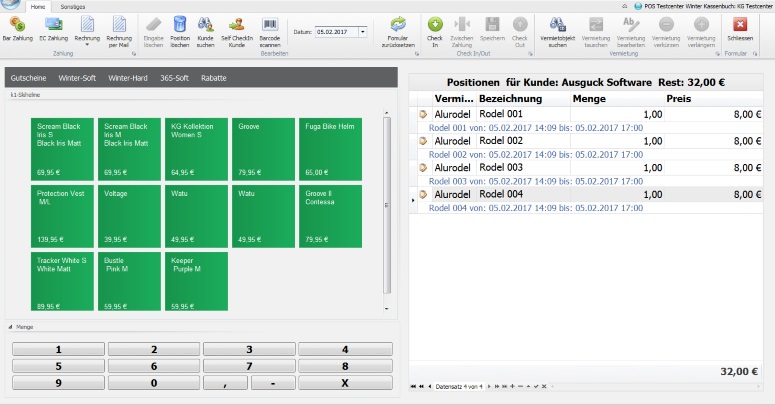Add KG Kollektion Women S tile
Image resolution: width=775 pixels, height=405 pixels.
[197, 149]
